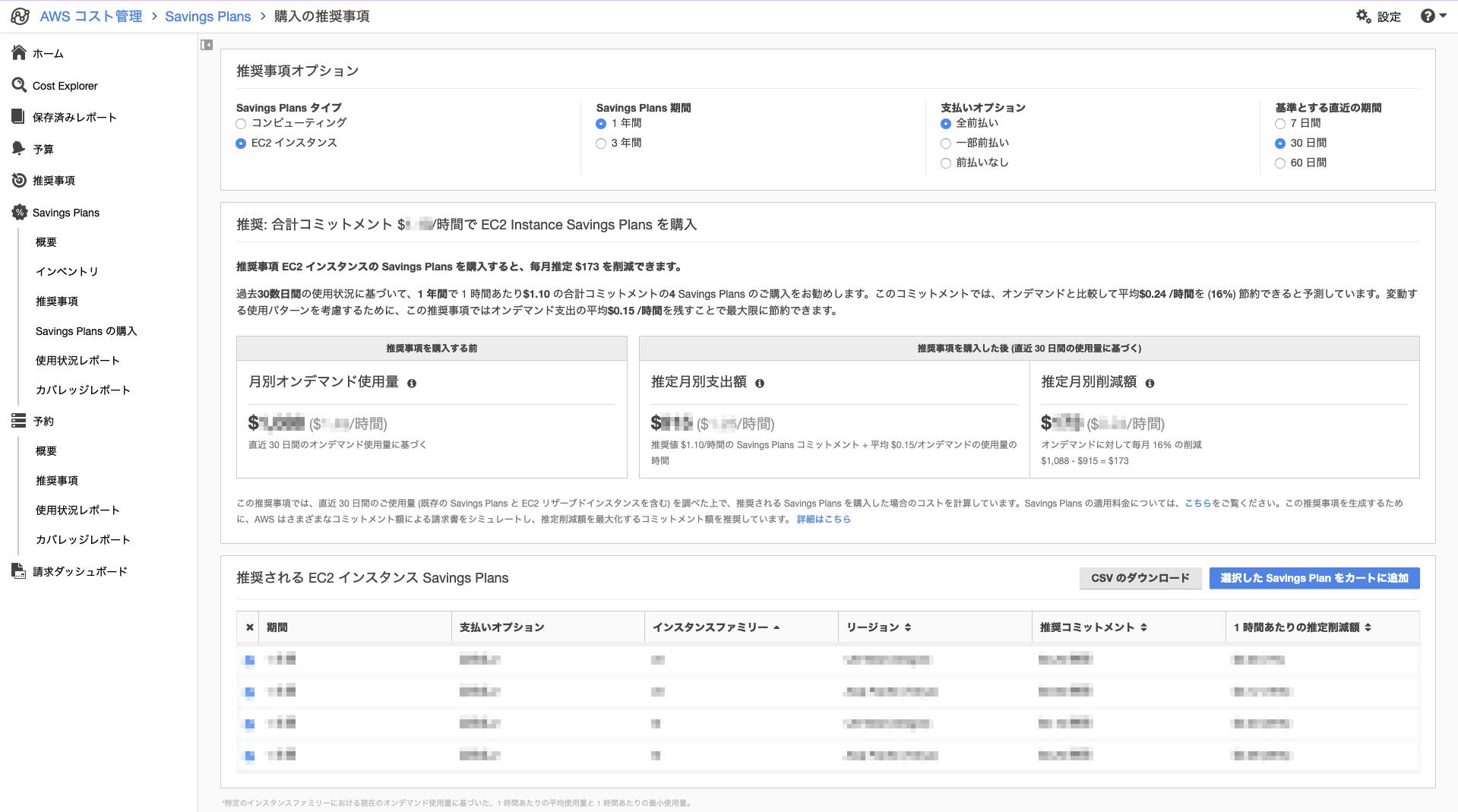Open 使用状況レポート under 予約 section

[x=77, y=510]
